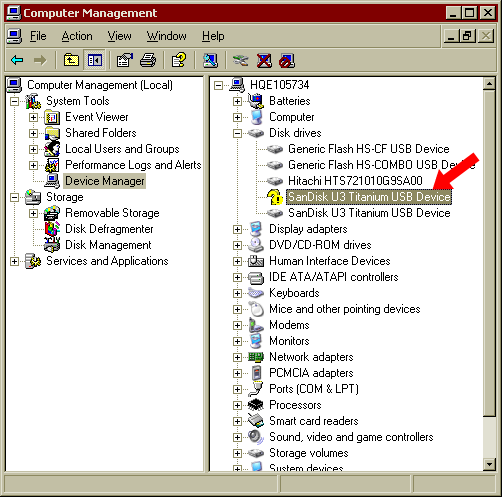Open the View menu
This screenshot has width=502, height=497.
119,36
